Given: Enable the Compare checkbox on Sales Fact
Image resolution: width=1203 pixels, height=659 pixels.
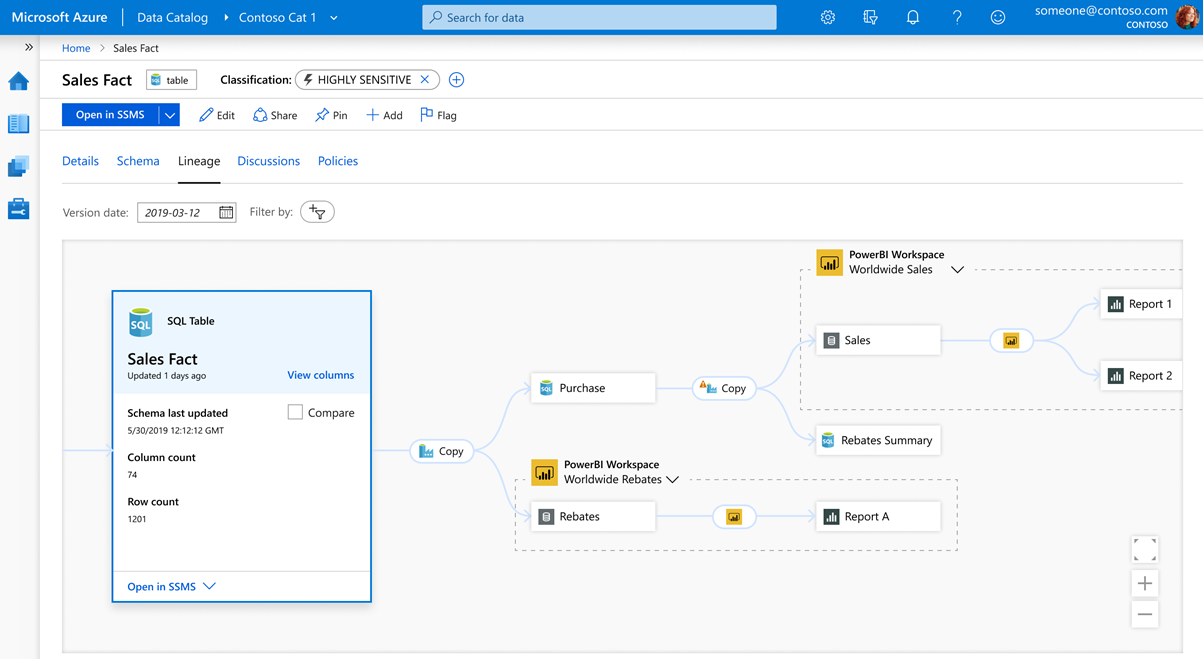Looking at the screenshot, I should 295,412.
